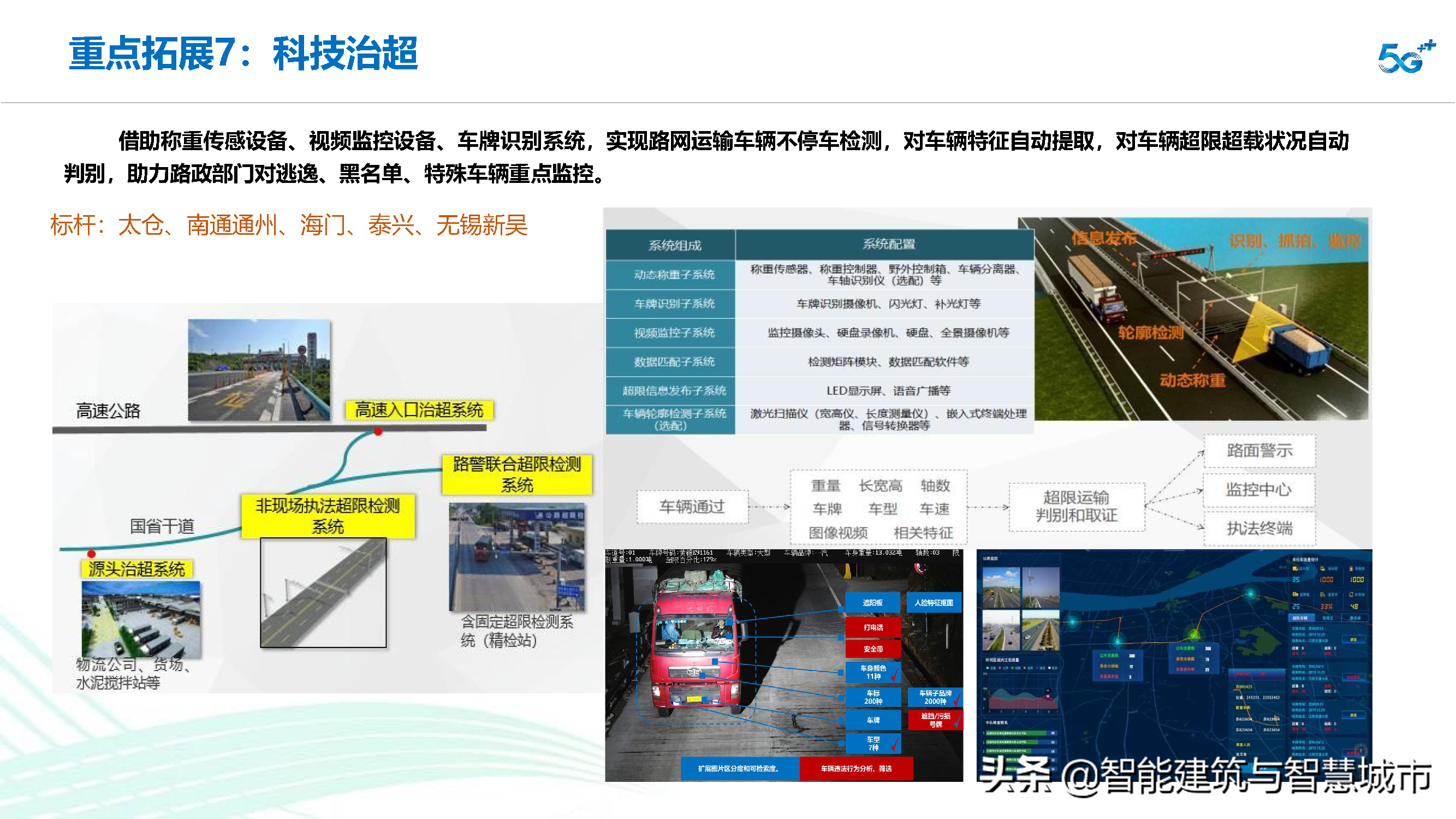Select the red 打电话 violation icon label

873,627
